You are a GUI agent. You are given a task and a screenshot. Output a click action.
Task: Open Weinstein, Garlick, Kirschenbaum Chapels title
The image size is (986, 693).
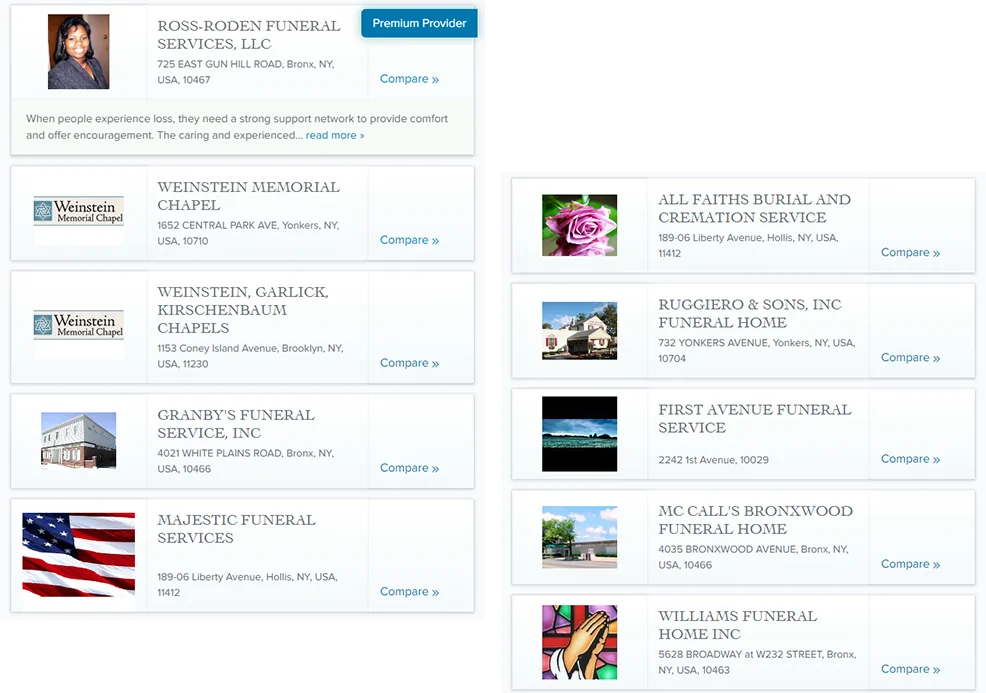pyautogui.click(x=243, y=309)
